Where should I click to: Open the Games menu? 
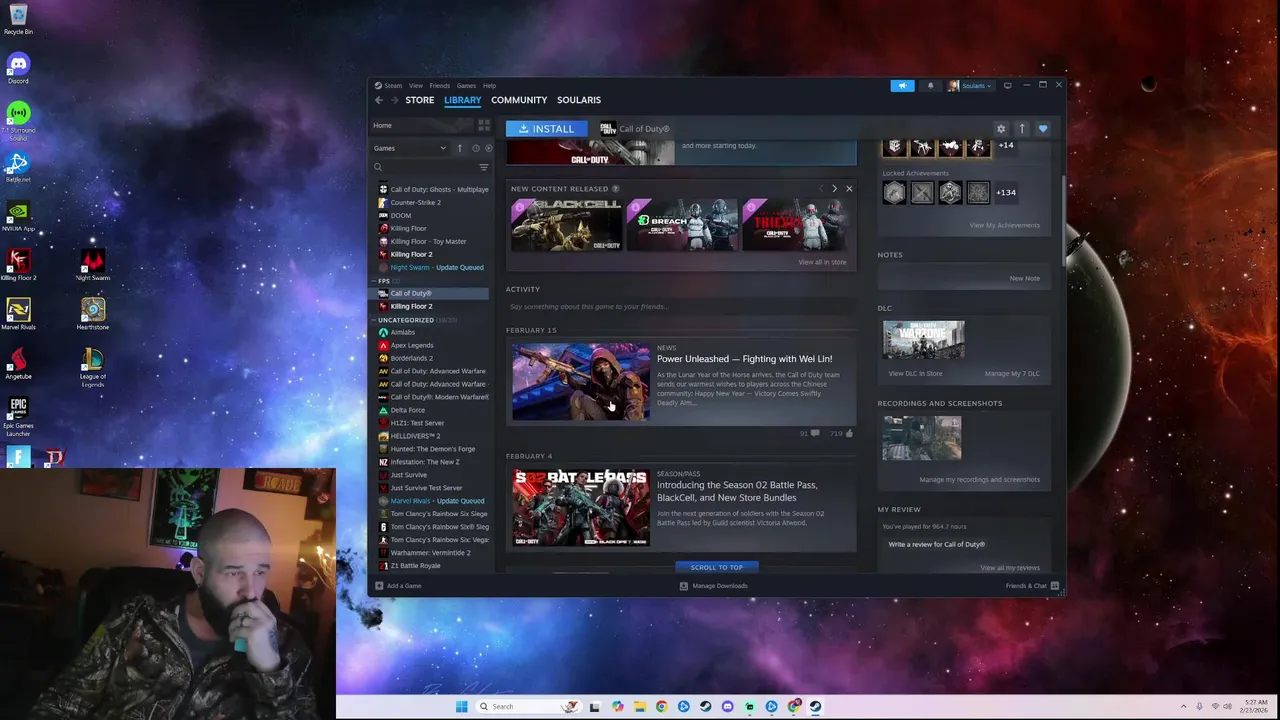pyautogui.click(x=466, y=86)
